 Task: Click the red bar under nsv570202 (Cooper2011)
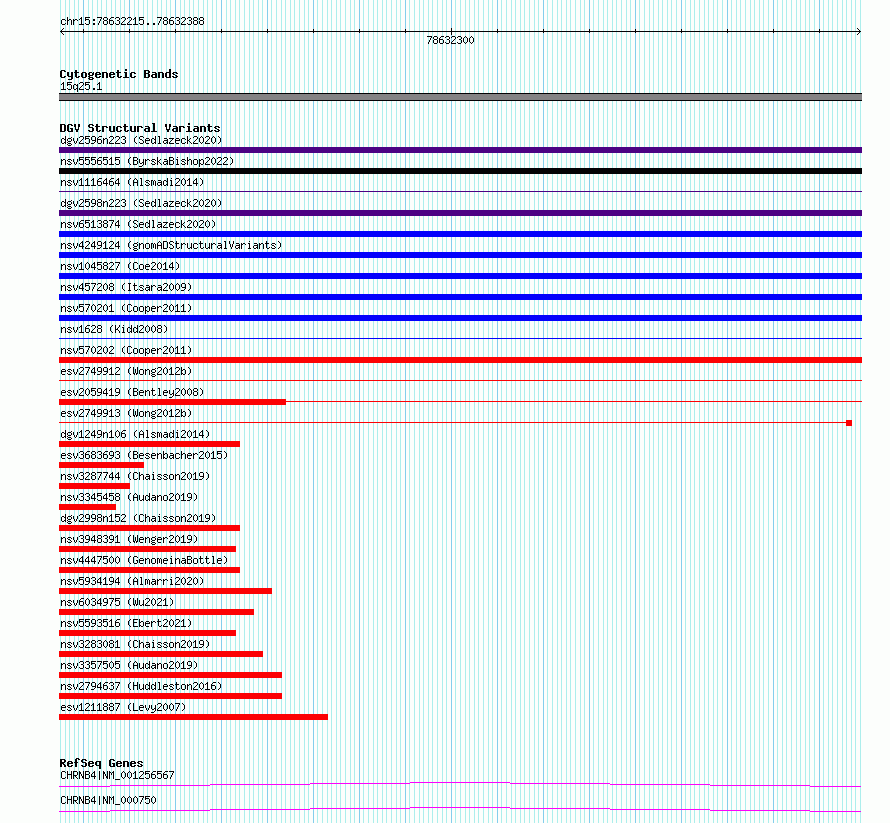(x=460, y=360)
